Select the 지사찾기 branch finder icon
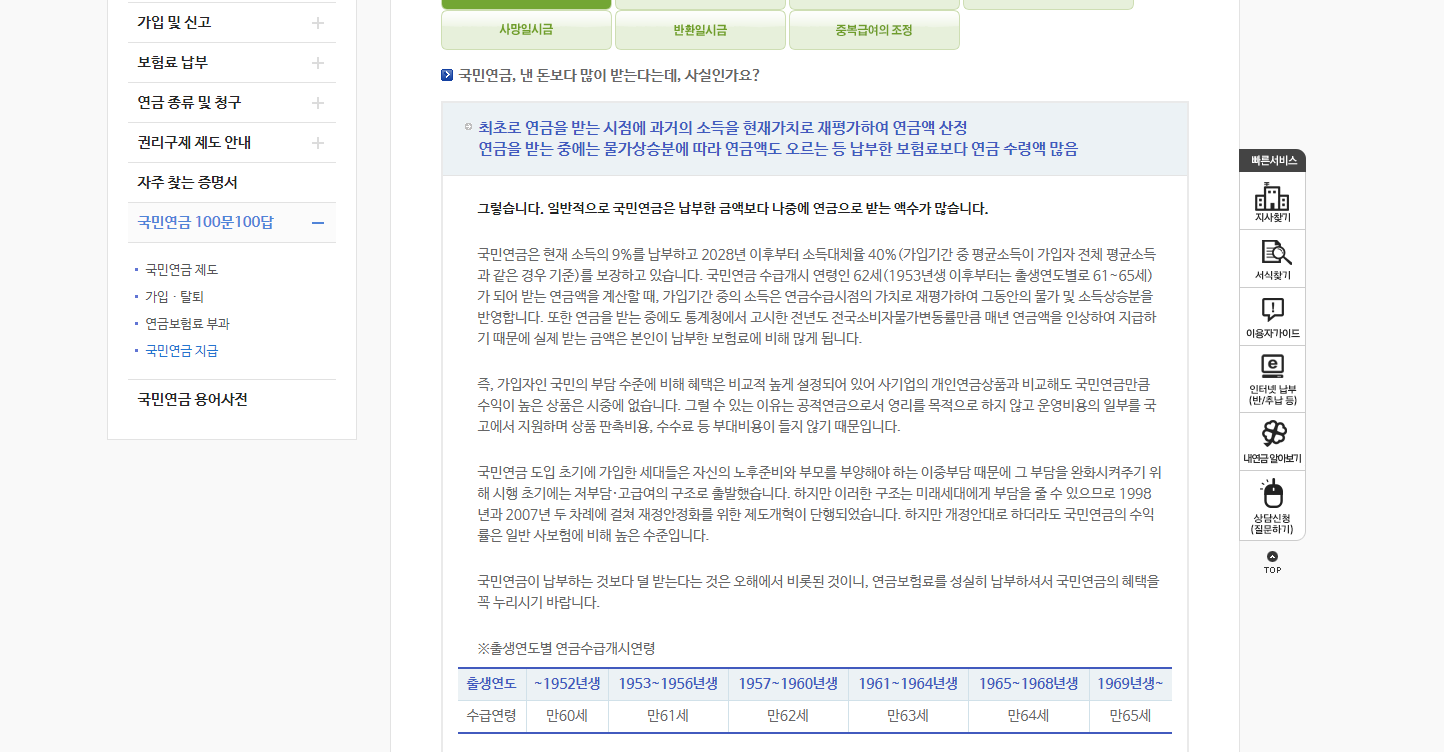Image resolution: width=1444 pixels, height=752 pixels. coord(1271,200)
